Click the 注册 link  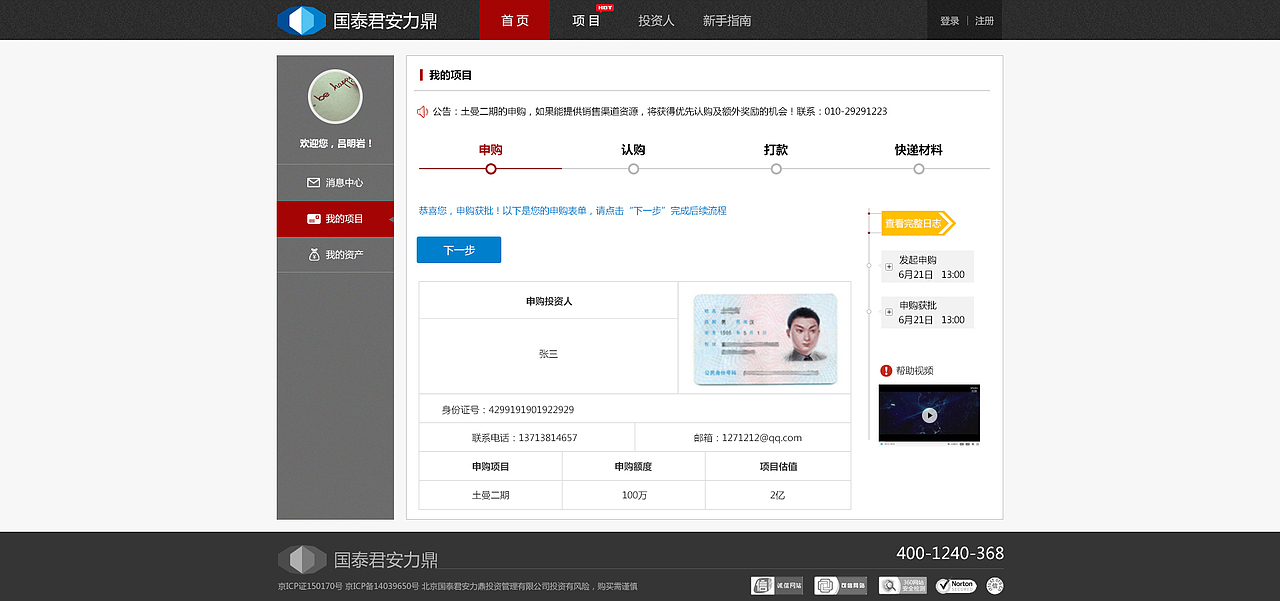[984, 21]
